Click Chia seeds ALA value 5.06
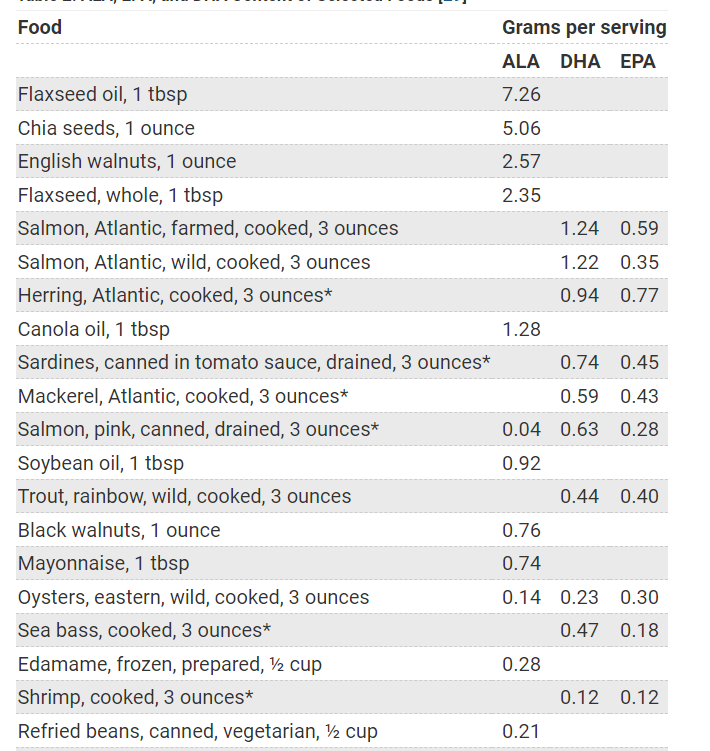 (x=521, y=128)
